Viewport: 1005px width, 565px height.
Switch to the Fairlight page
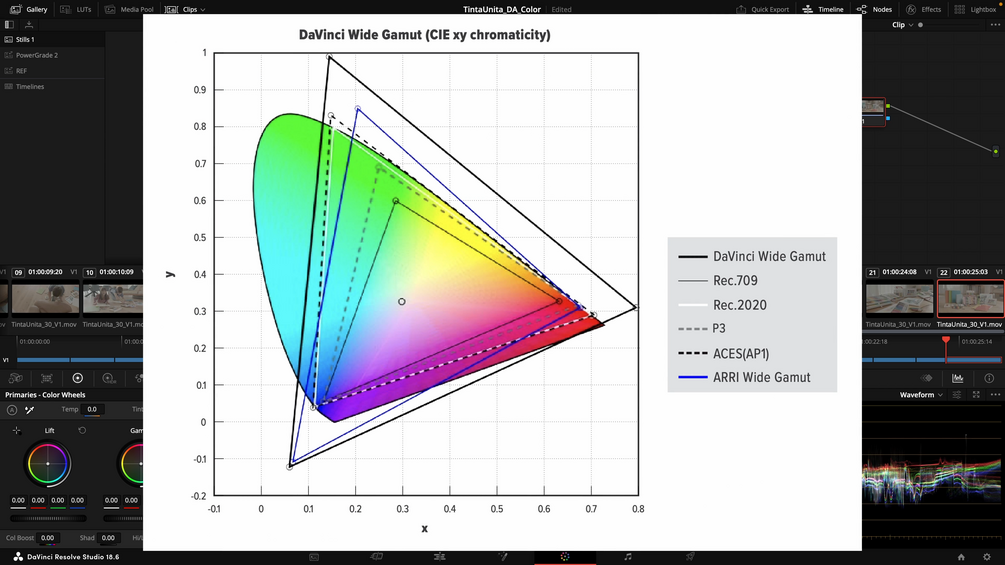[627, 557]
